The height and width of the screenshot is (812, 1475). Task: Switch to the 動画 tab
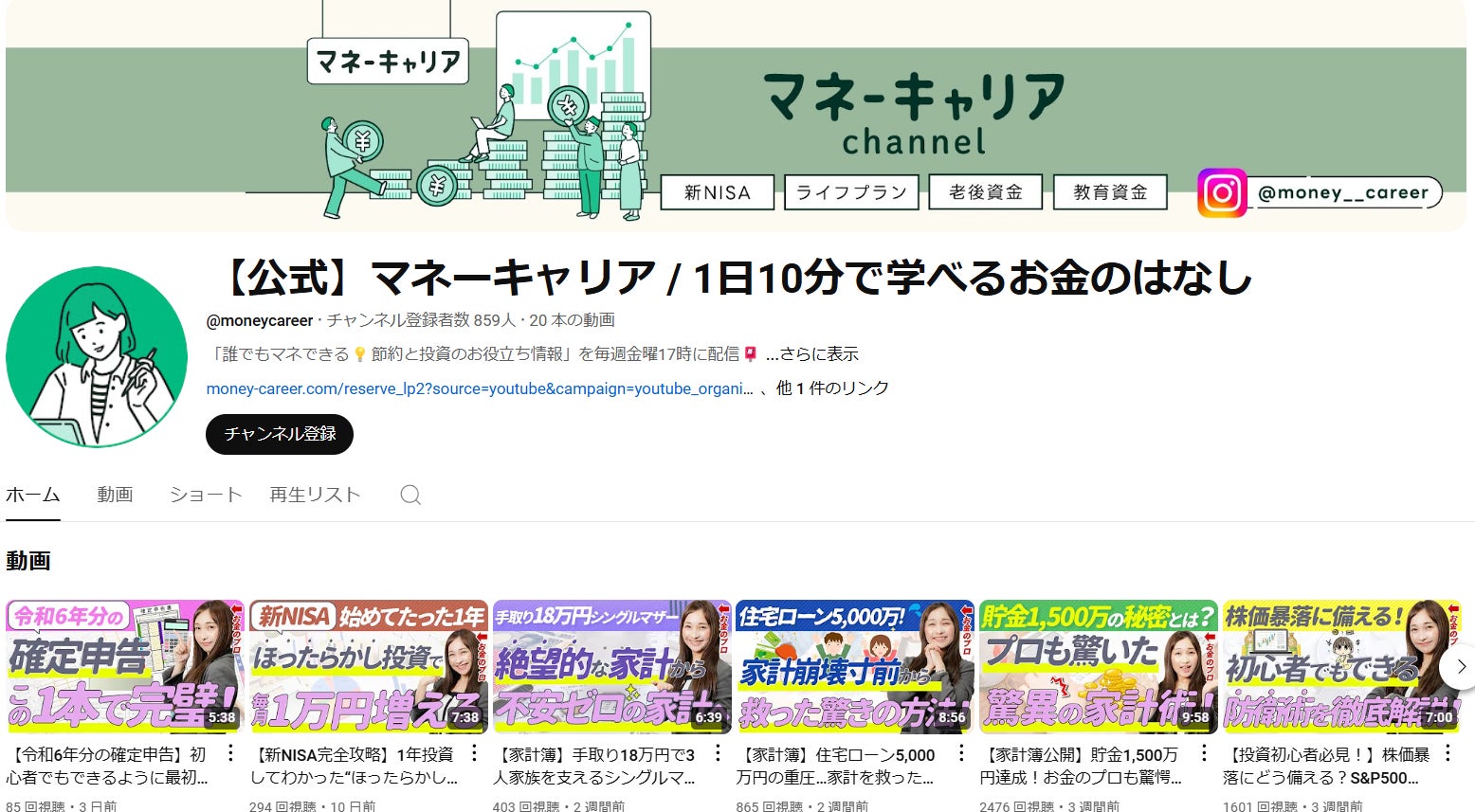115,495
